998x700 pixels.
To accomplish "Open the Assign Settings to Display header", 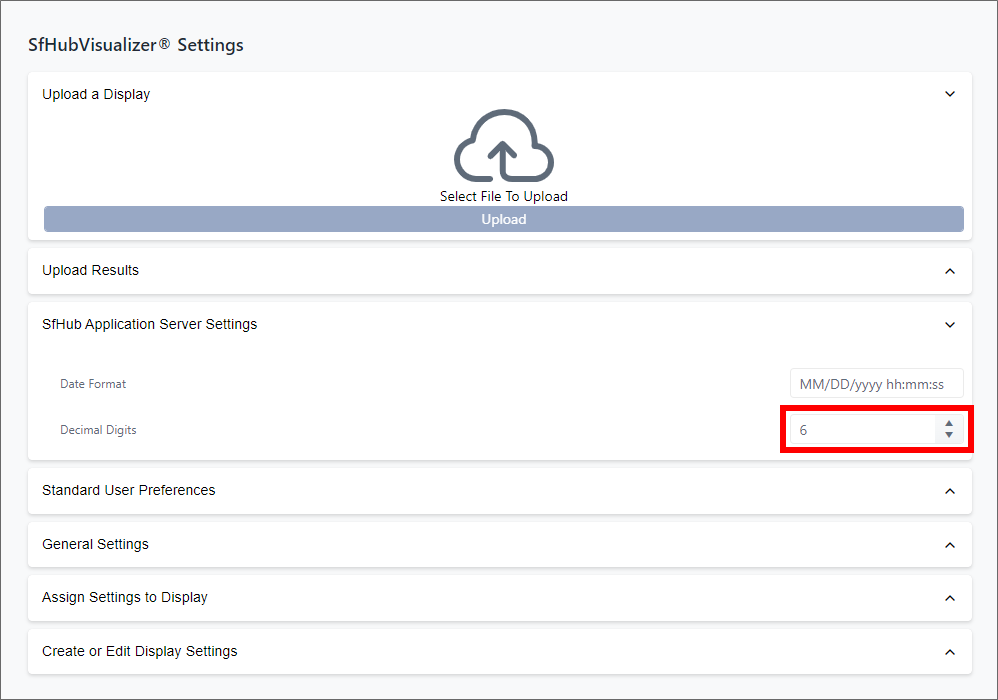I will (x=125, y=597).
